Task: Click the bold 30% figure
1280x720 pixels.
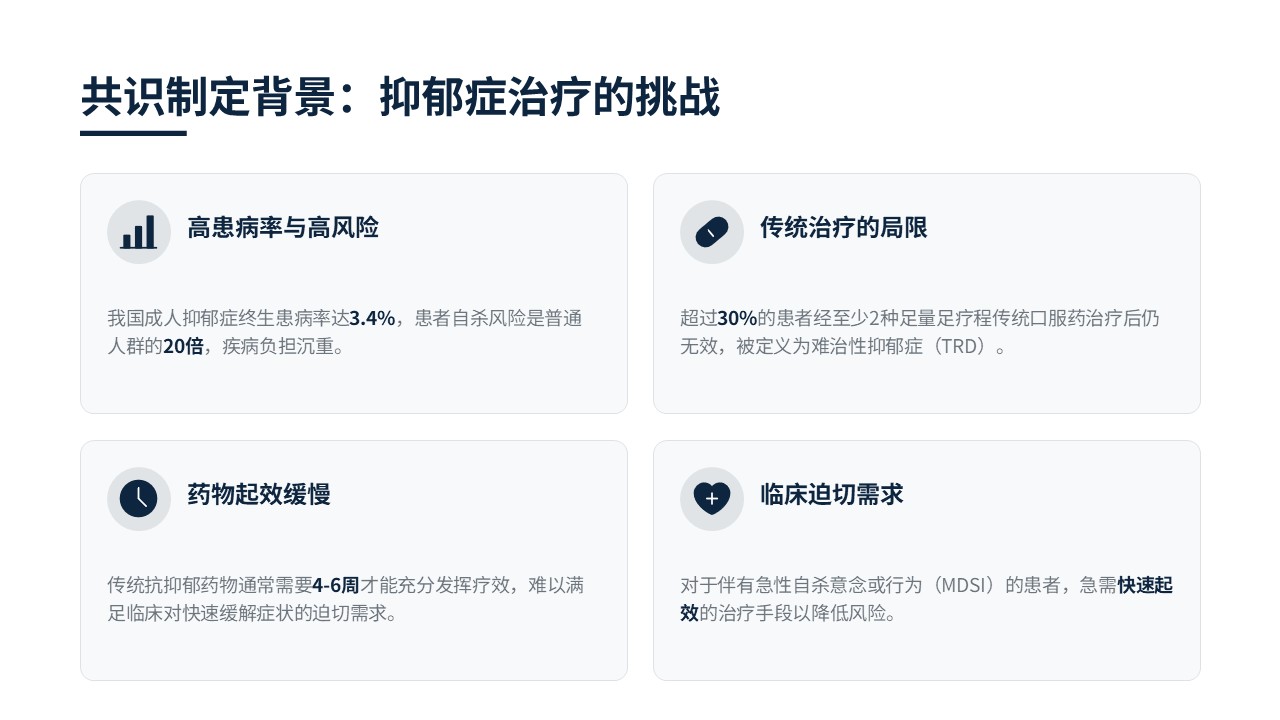Action: (x=737, y=319)
